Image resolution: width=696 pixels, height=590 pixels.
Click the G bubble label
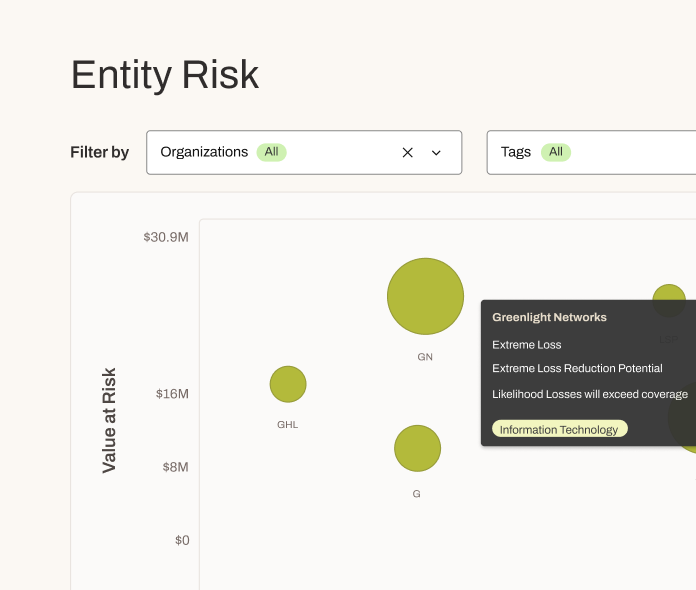click(x=416, y=494)
